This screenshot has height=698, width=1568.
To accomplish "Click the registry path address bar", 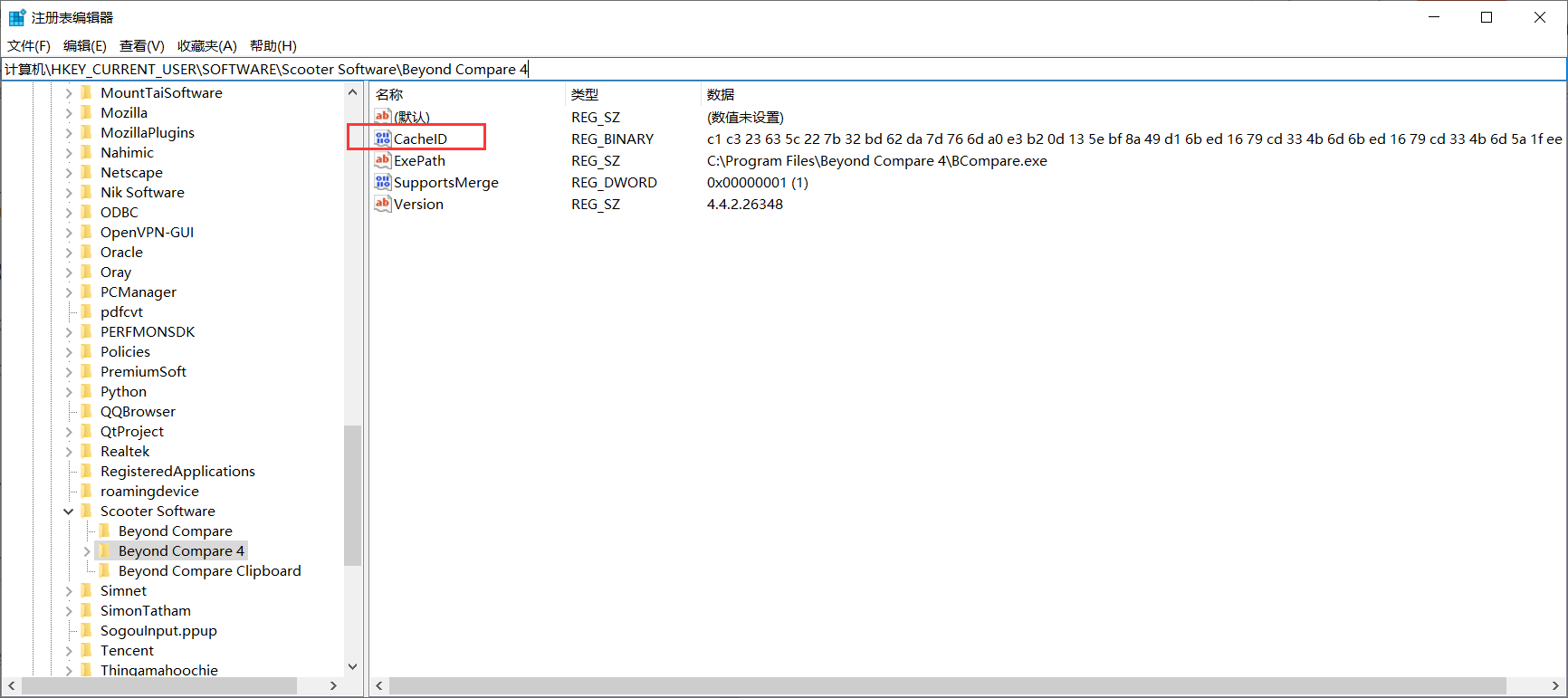I will 784,69.
